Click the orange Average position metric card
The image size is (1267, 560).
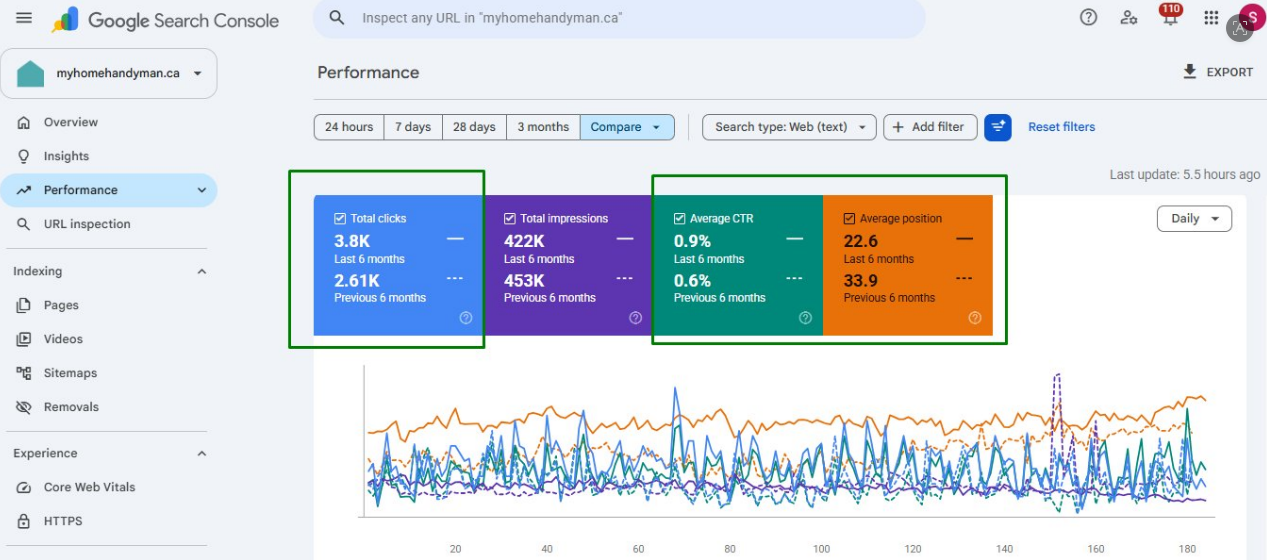point(908,265)
